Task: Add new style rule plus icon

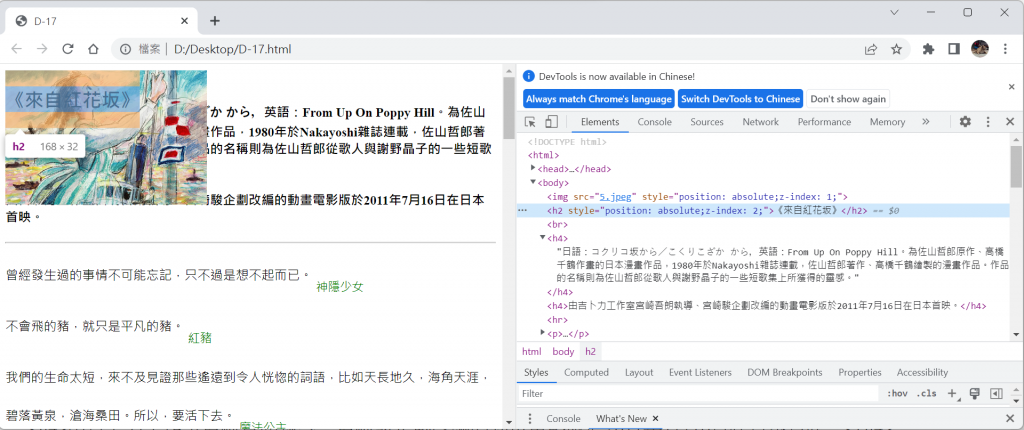Action: click(x=952, y=393)
